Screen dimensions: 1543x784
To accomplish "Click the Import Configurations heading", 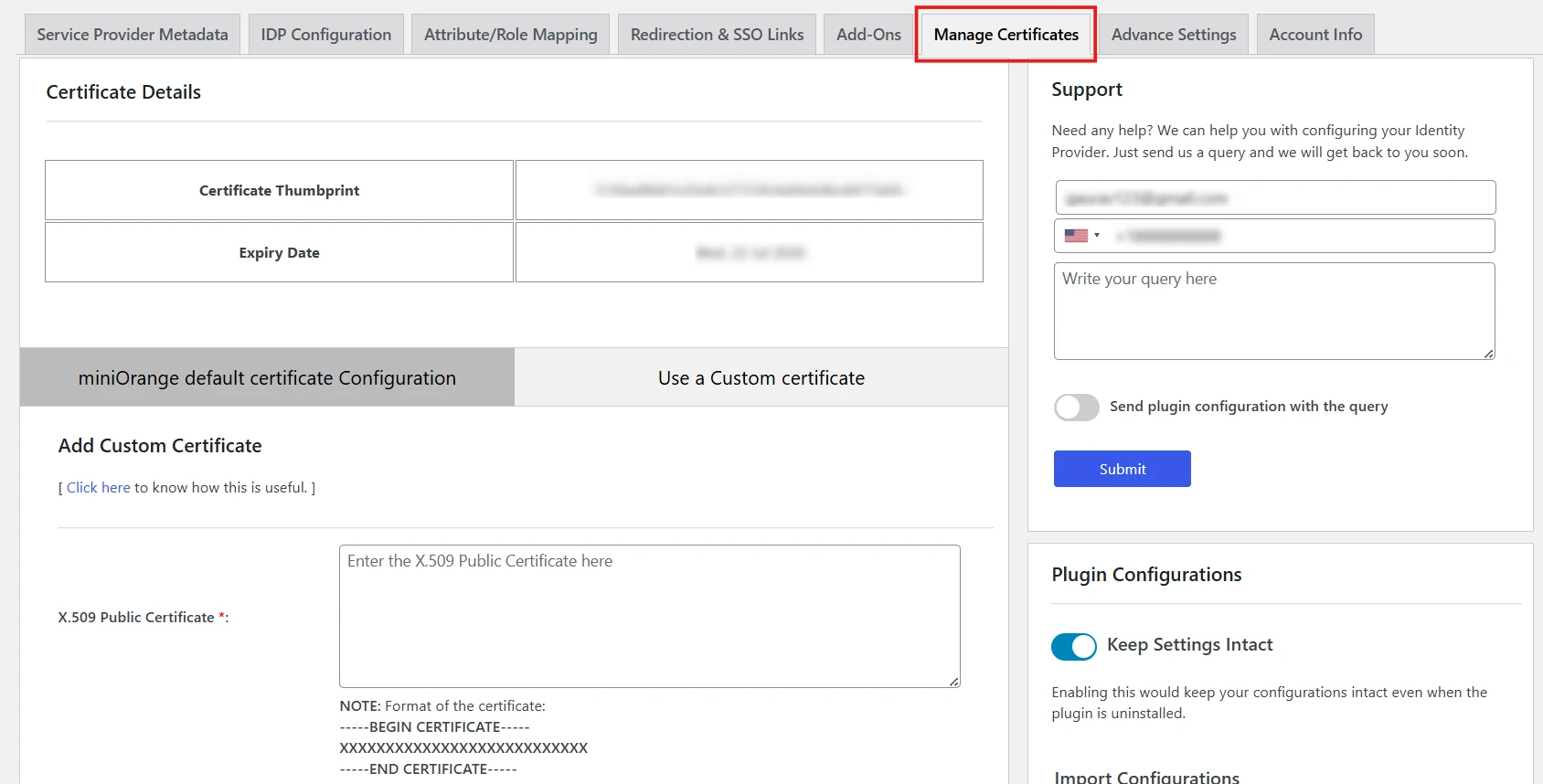I will 1147,778.
